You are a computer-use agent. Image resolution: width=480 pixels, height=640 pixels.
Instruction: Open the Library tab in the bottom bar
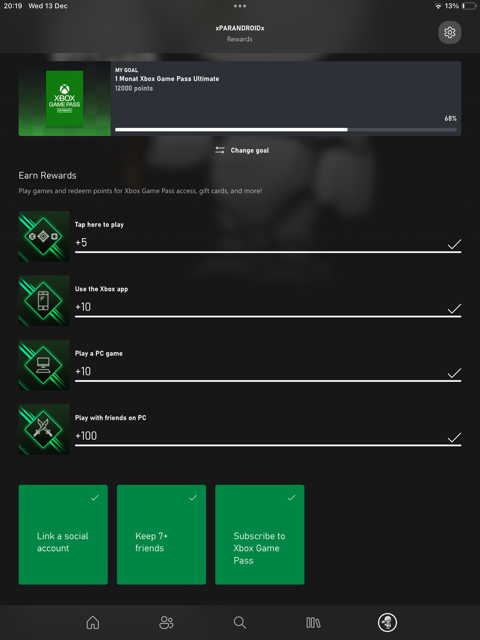(x=313, y=622)
